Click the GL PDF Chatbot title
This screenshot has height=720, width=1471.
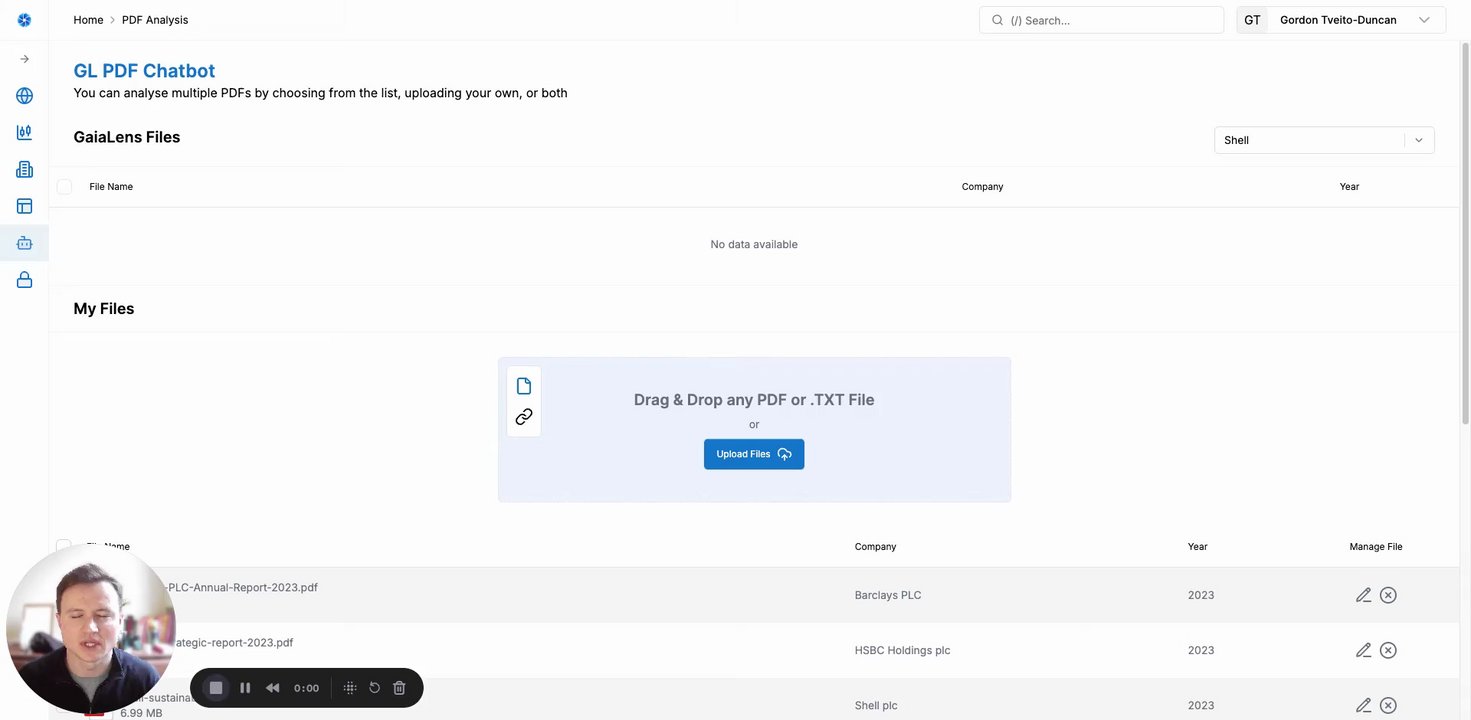click(x=144, y=71)
